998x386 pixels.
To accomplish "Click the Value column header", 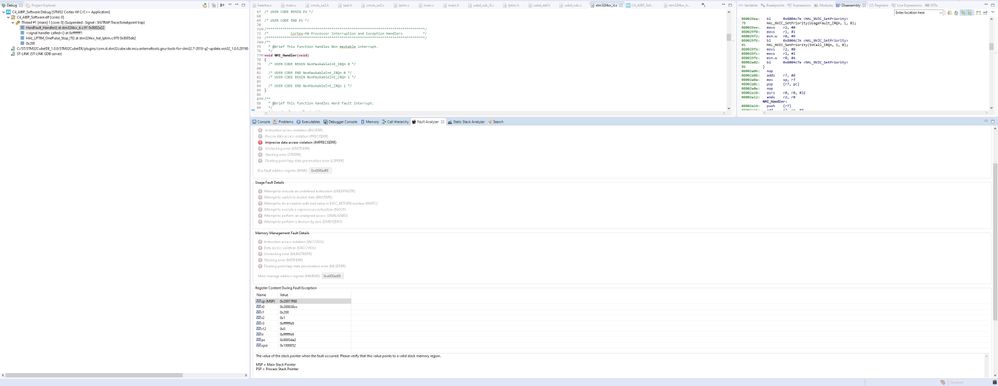I will (x=284, y=295).
